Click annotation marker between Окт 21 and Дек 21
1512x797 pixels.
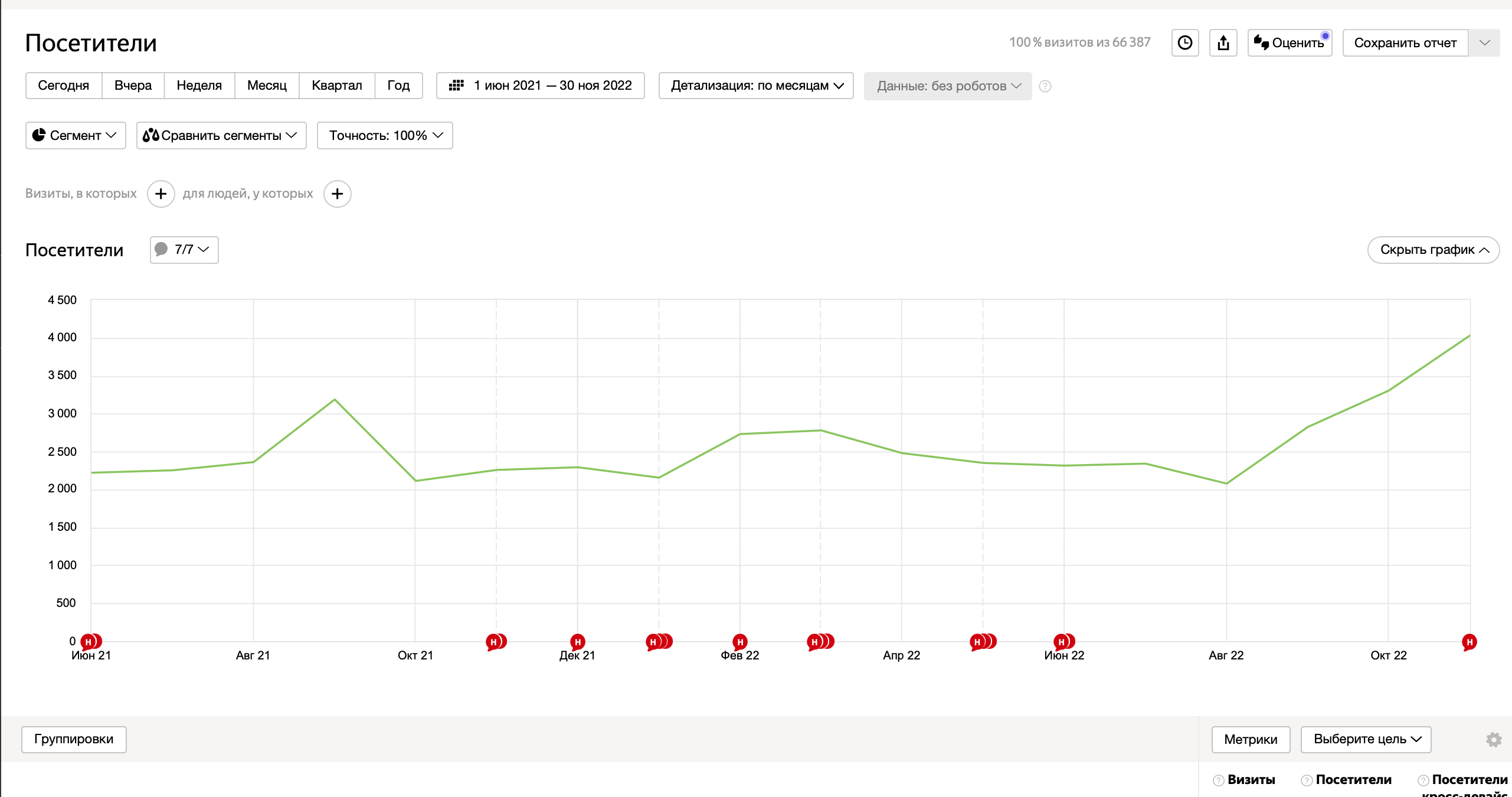tap(496, 642)
